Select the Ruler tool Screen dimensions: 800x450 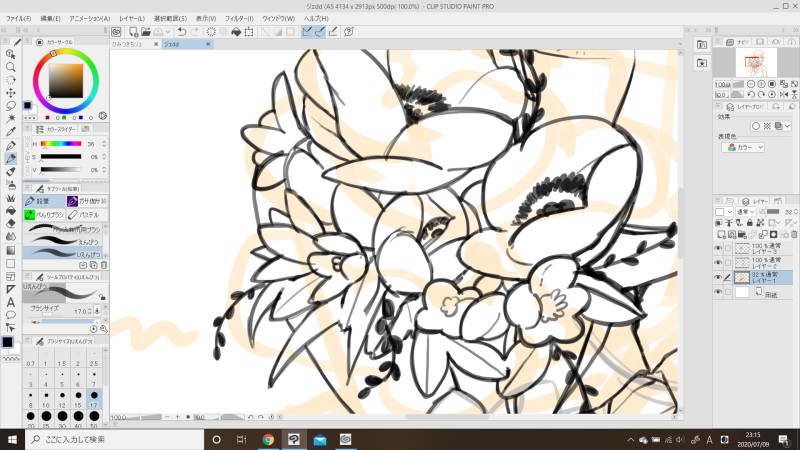(x=10, y=289)
